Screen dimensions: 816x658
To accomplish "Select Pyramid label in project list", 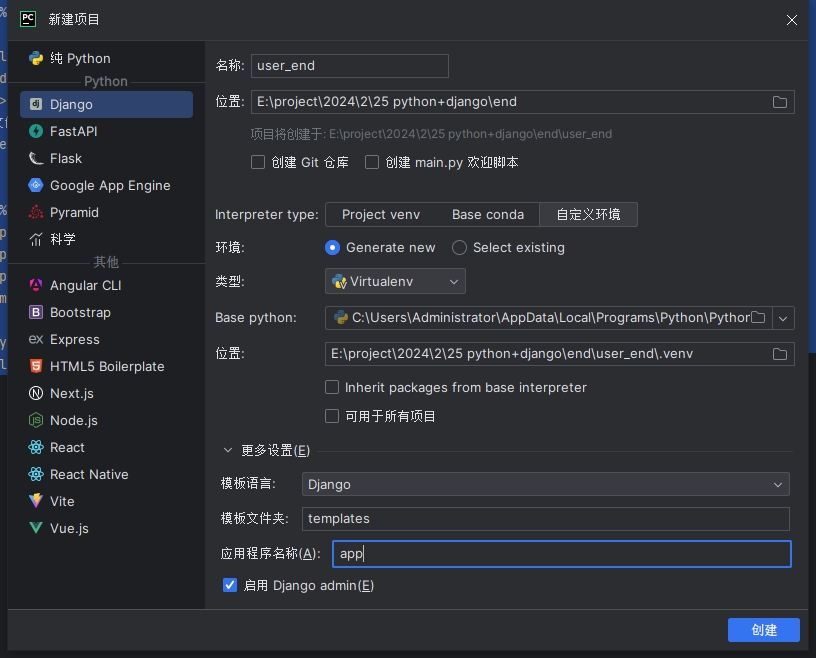I will coord(74,212).
